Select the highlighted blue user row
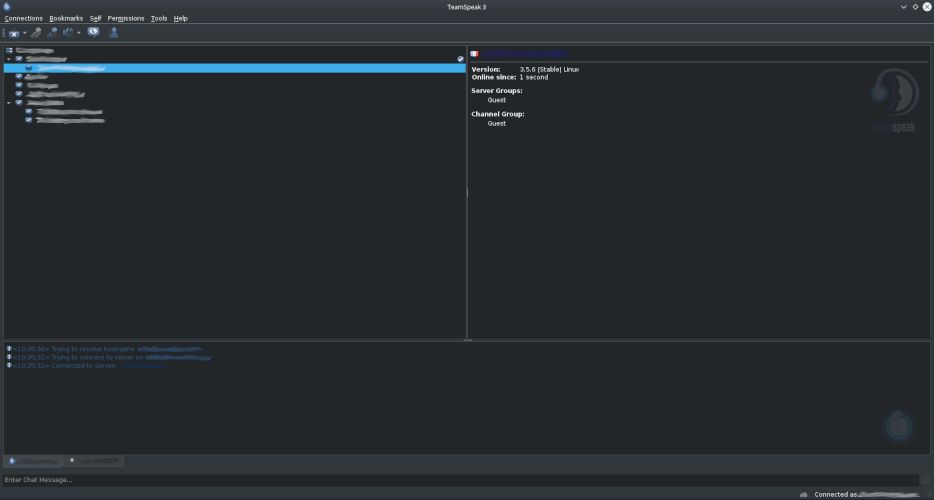This screenshot has height=500, width=934. [x=235, y=68]
